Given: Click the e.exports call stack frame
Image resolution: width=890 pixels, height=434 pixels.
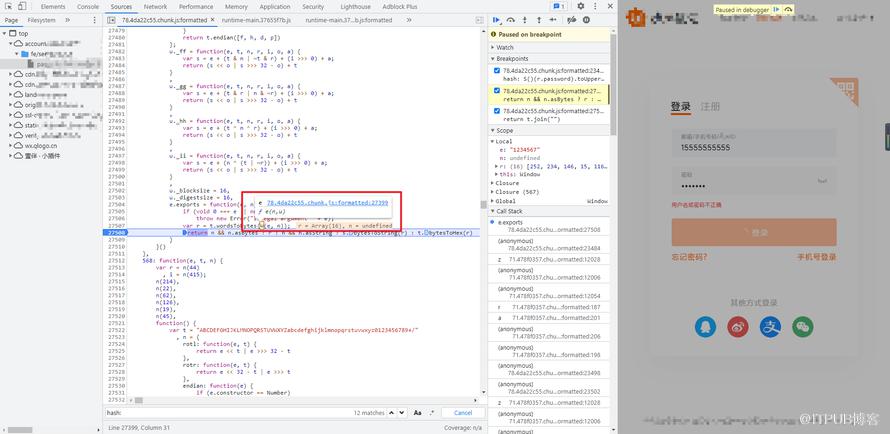Looking at the screenshot, I should (x=548, y=226).
